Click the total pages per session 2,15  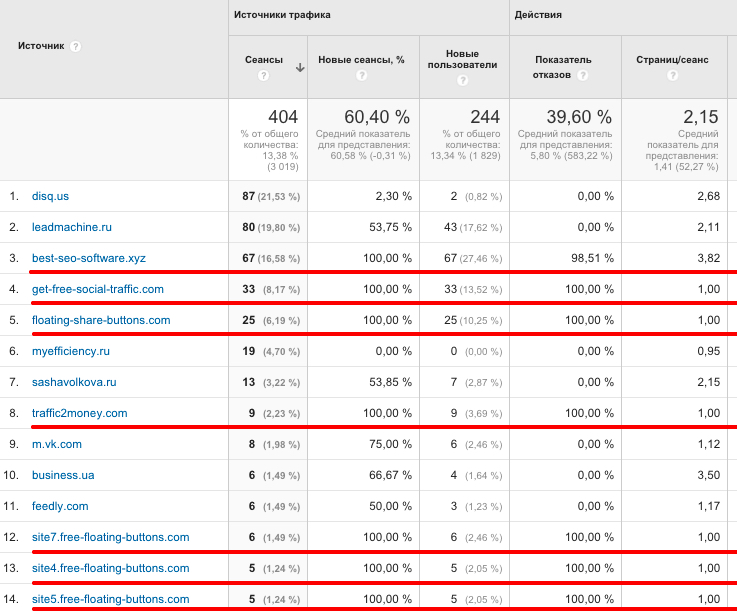click(x=700, y=117)
